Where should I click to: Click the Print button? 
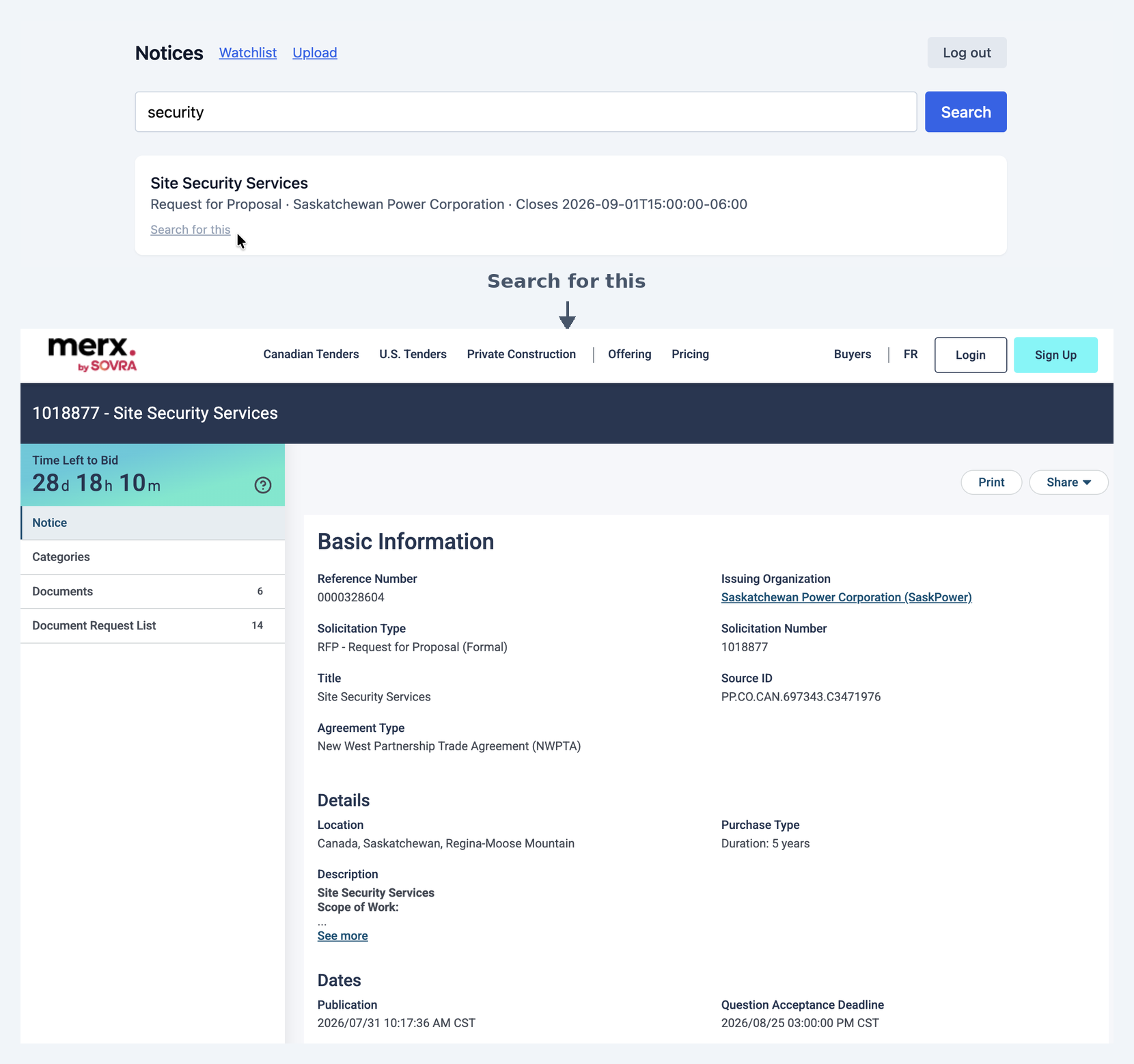(991, 482)
